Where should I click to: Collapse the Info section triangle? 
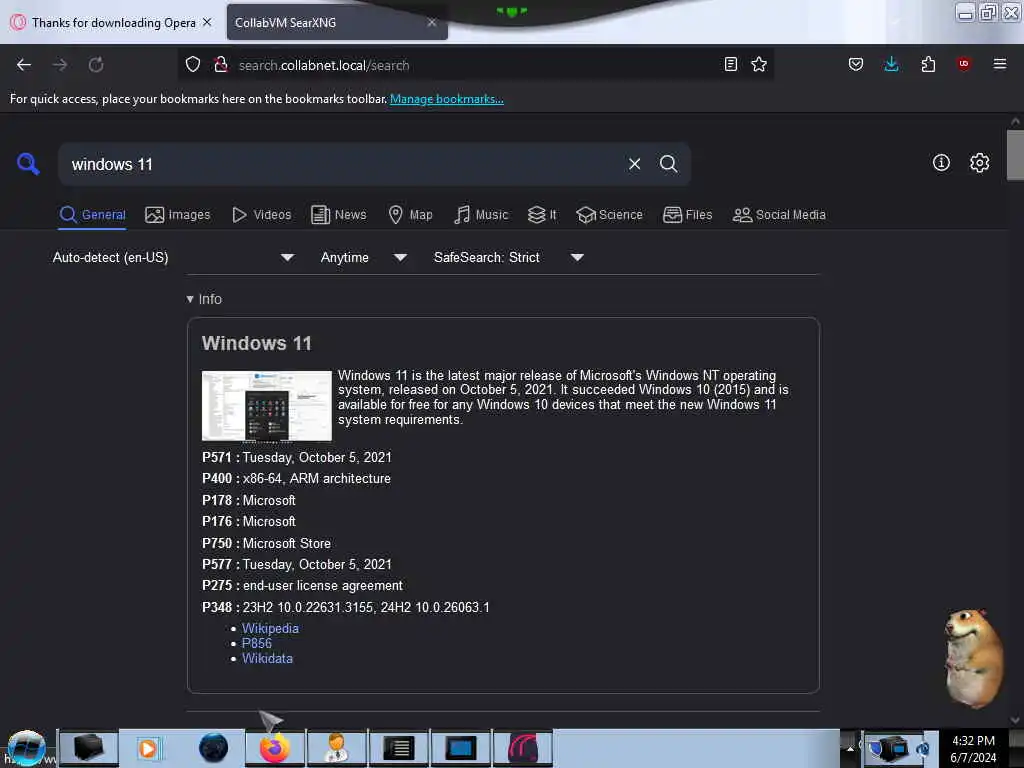point(190,299)
